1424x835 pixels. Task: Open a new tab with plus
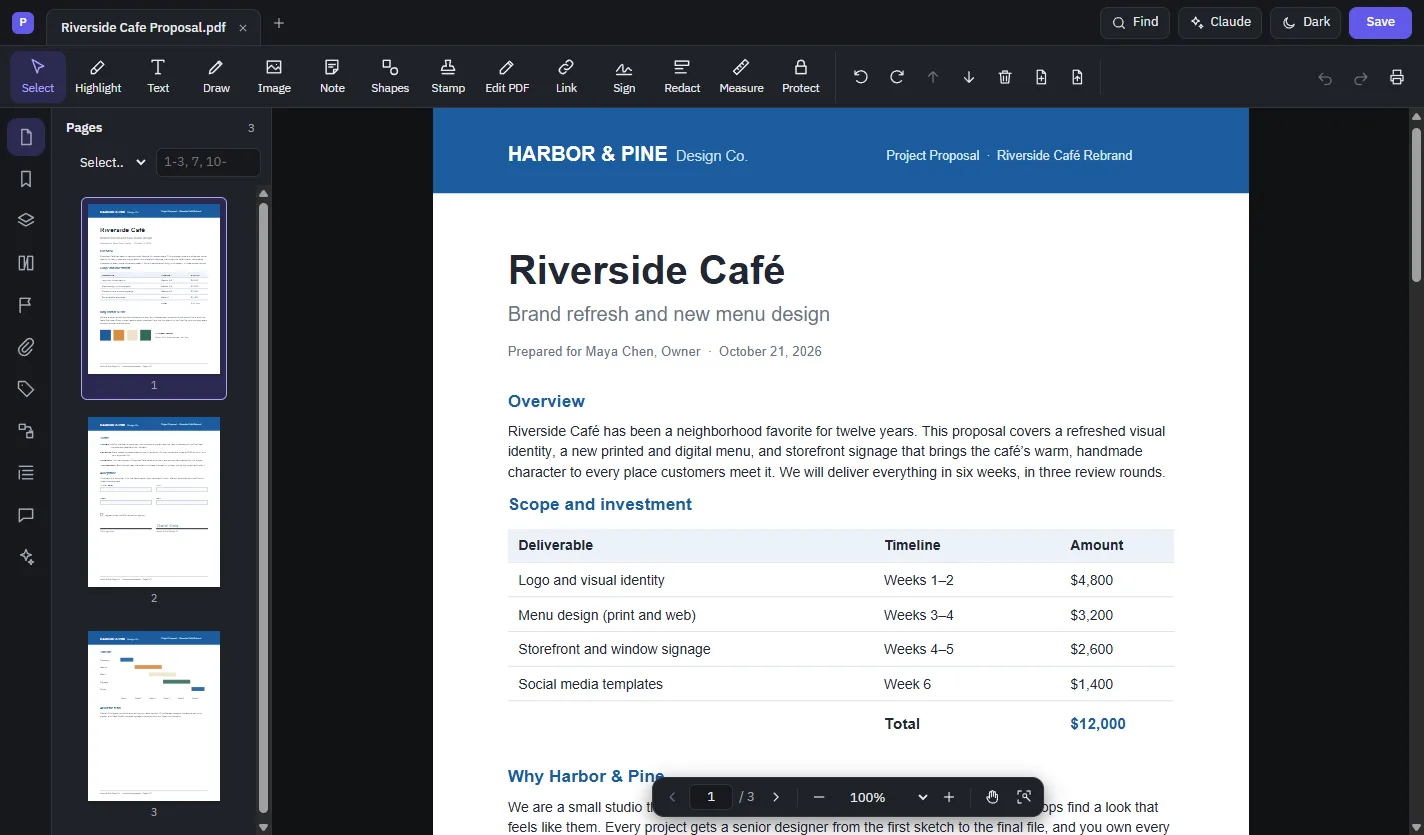click(279, 23)
